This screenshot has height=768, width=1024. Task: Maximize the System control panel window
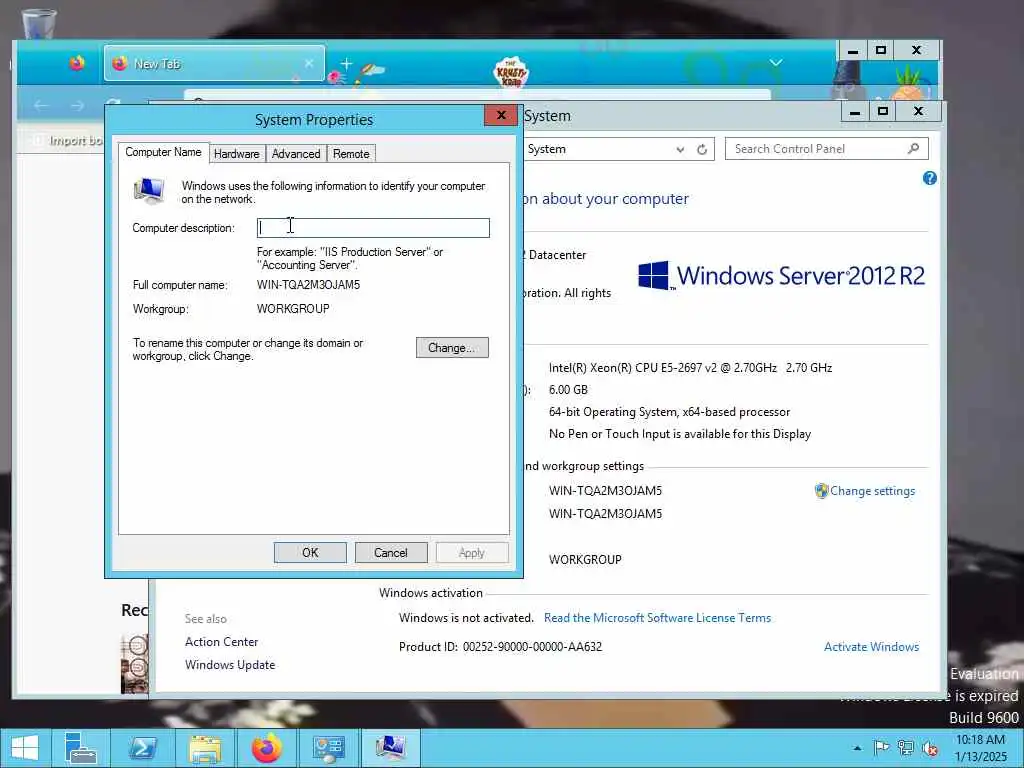coord(883,112)
